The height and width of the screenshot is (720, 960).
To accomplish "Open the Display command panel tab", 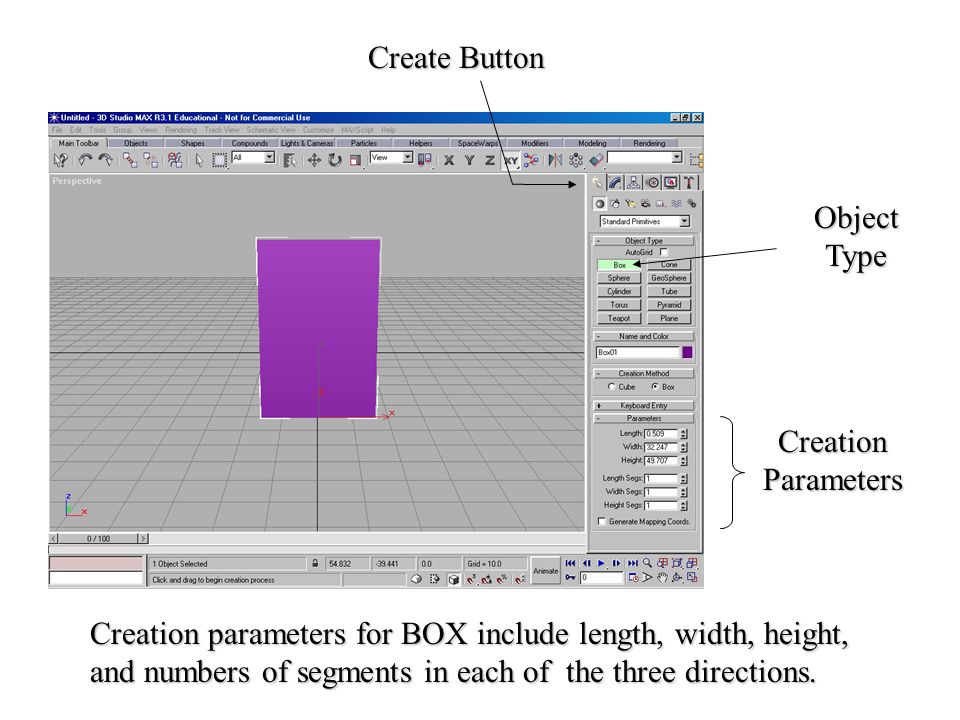I will (671, 182).
